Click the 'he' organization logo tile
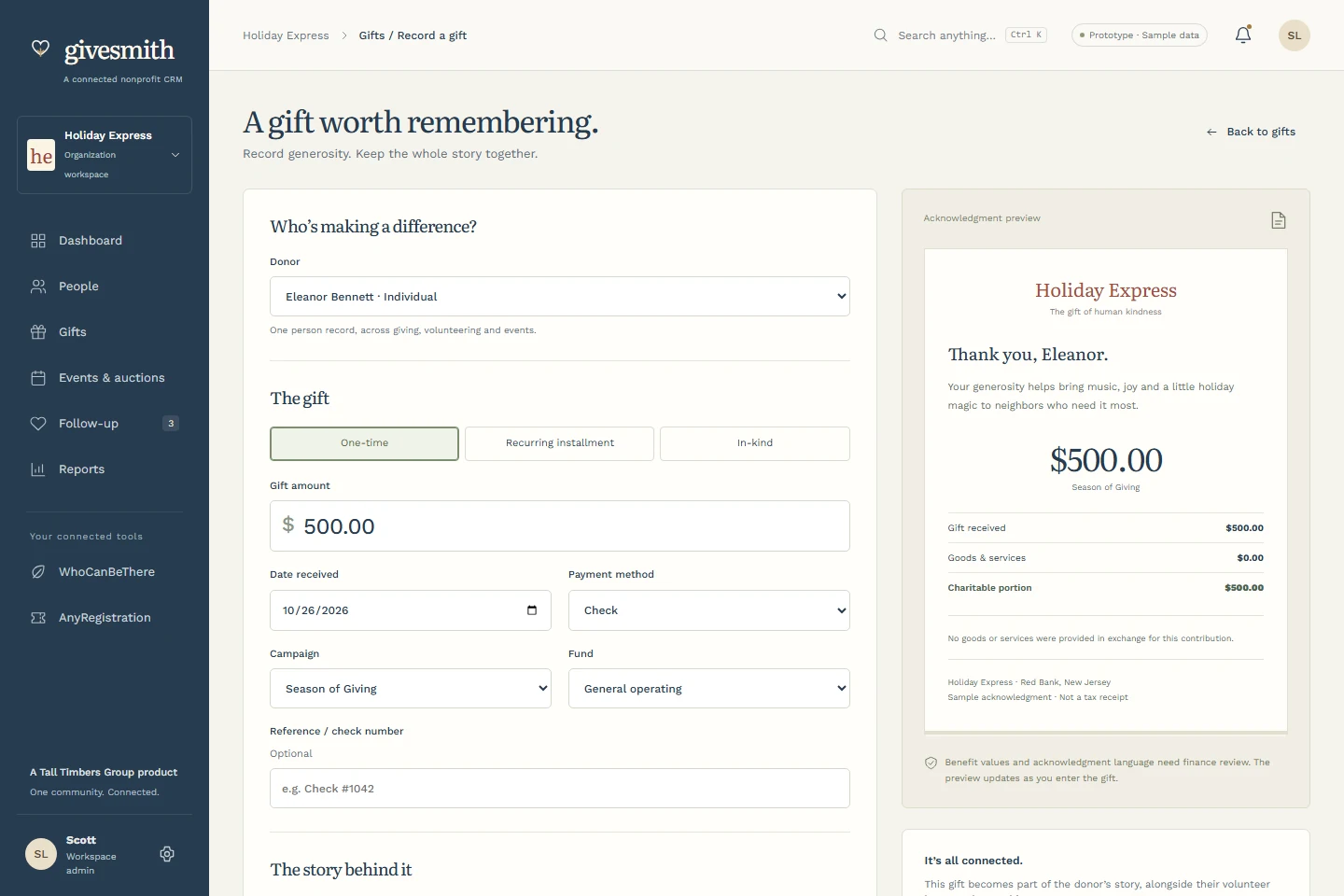 tap(41, 156)
